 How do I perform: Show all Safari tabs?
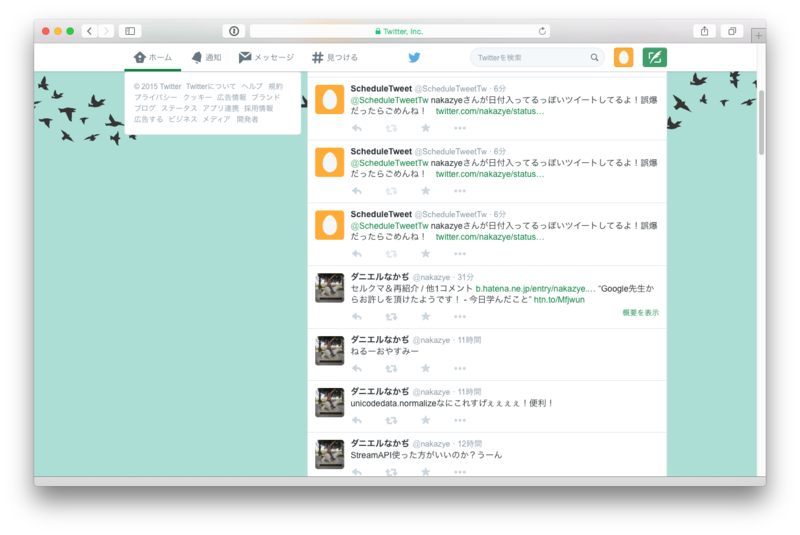click(x=732, y=31)
